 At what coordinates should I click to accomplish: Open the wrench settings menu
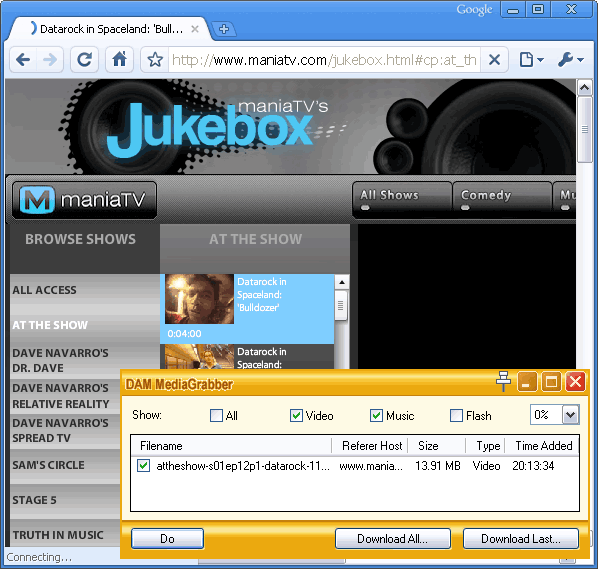click(x=570, y=60)
